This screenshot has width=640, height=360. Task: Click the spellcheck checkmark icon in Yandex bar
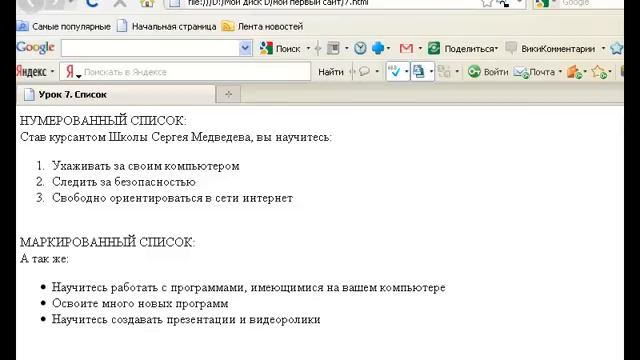coord(394,72)
